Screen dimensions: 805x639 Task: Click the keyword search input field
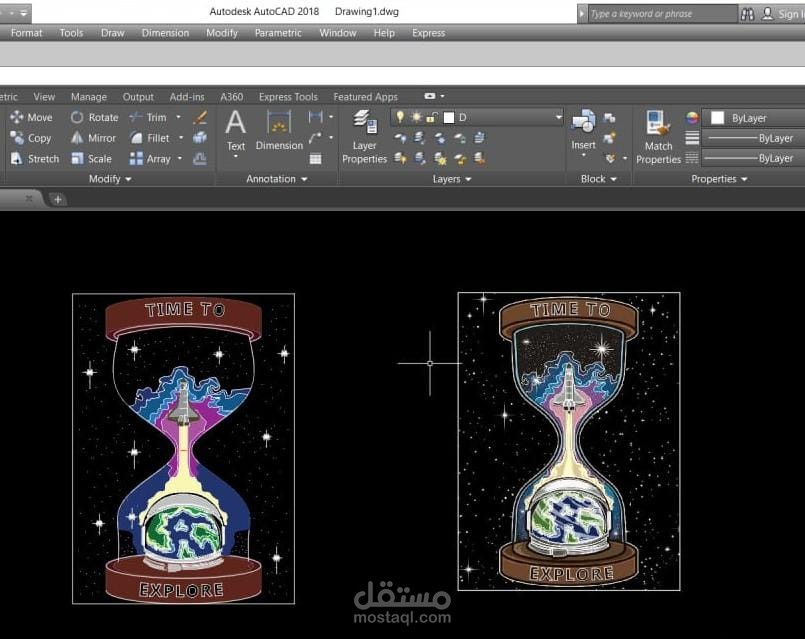pos(662,14)
